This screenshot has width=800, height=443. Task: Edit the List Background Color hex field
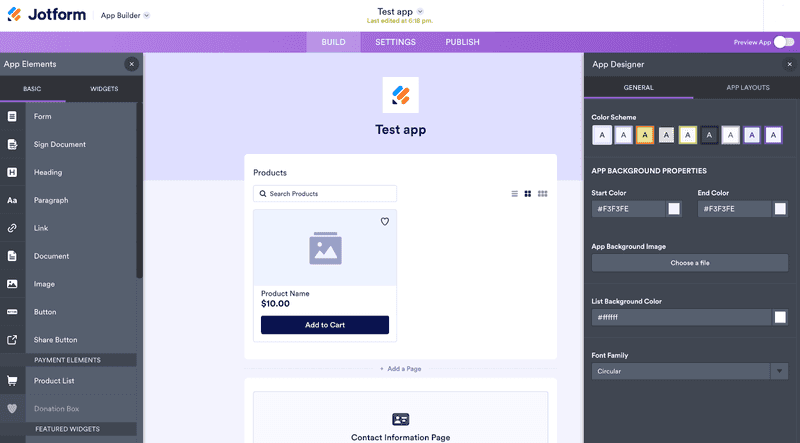tap(682, 317)
